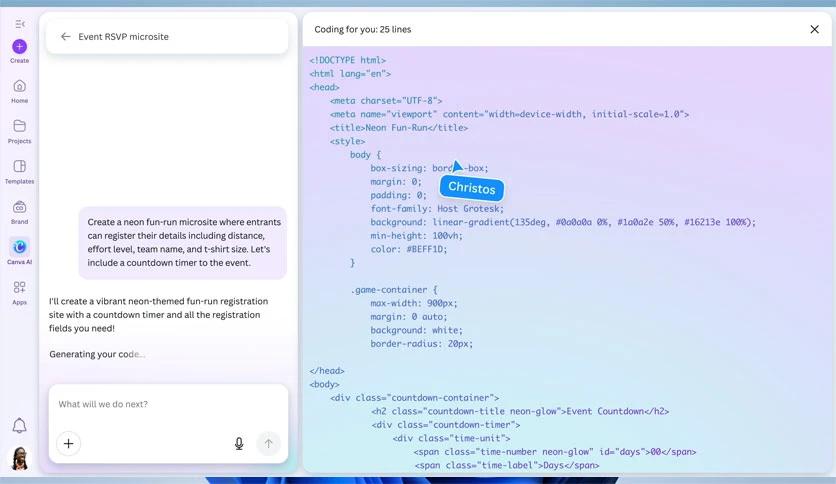The height and width of the screenshot is (484, 836).
Task: Go to Home in sidebar
Action: pos(20,91)
